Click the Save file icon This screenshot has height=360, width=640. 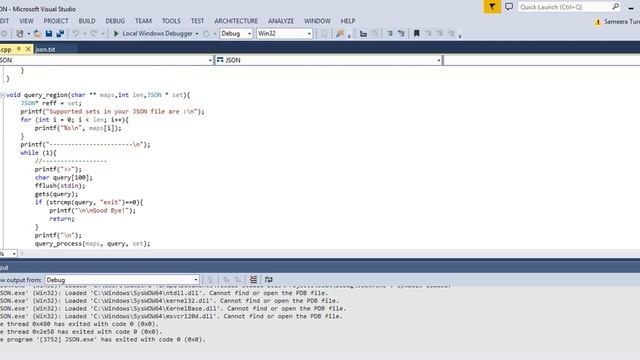pos(49,33)
